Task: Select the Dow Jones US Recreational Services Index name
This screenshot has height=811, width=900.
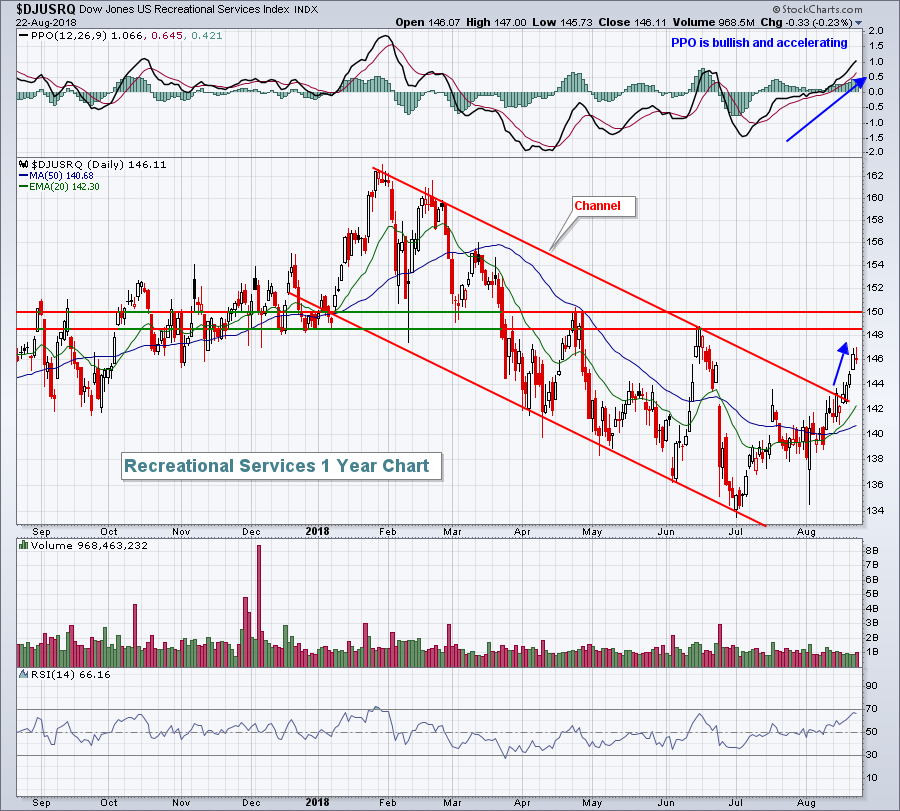Action: [185, 10]
